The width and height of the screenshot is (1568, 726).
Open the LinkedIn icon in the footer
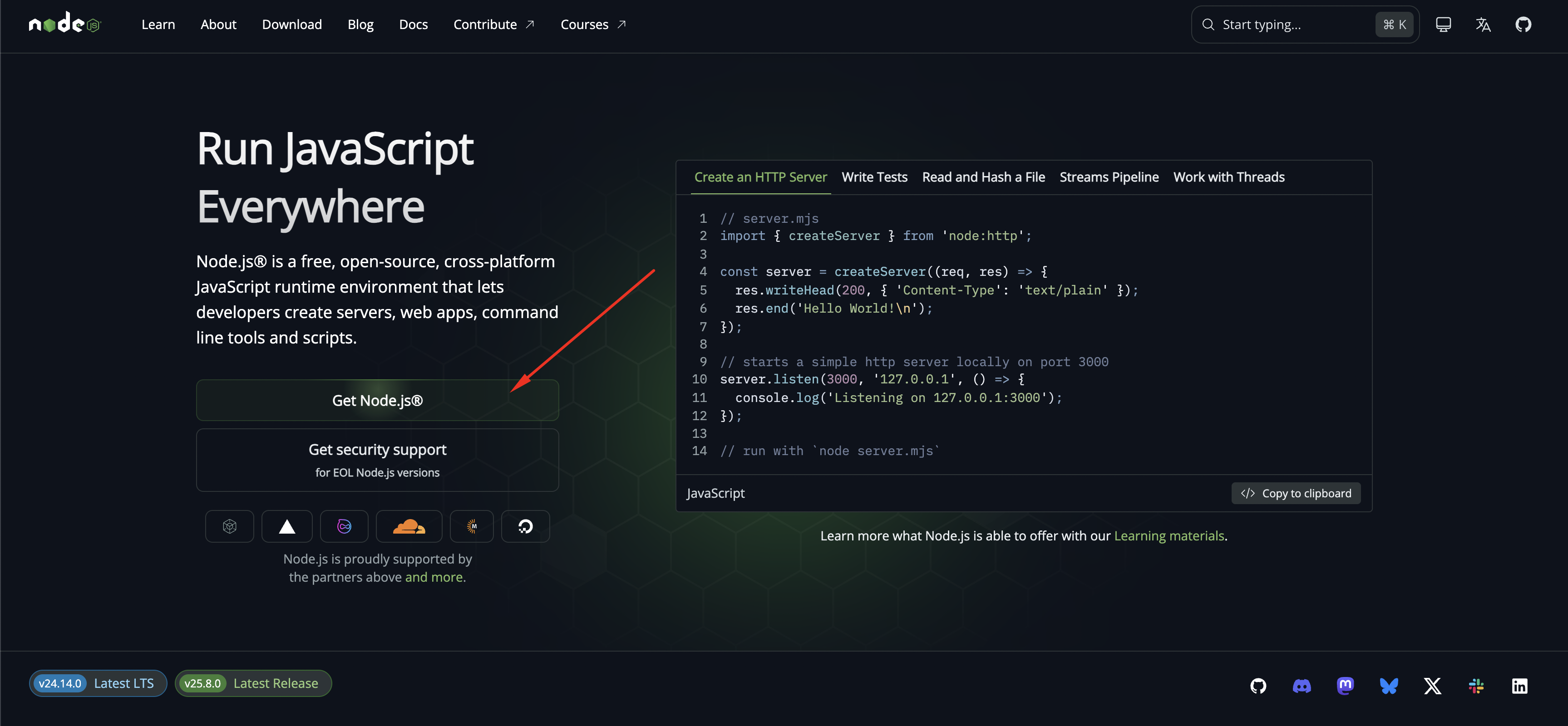1519,686
